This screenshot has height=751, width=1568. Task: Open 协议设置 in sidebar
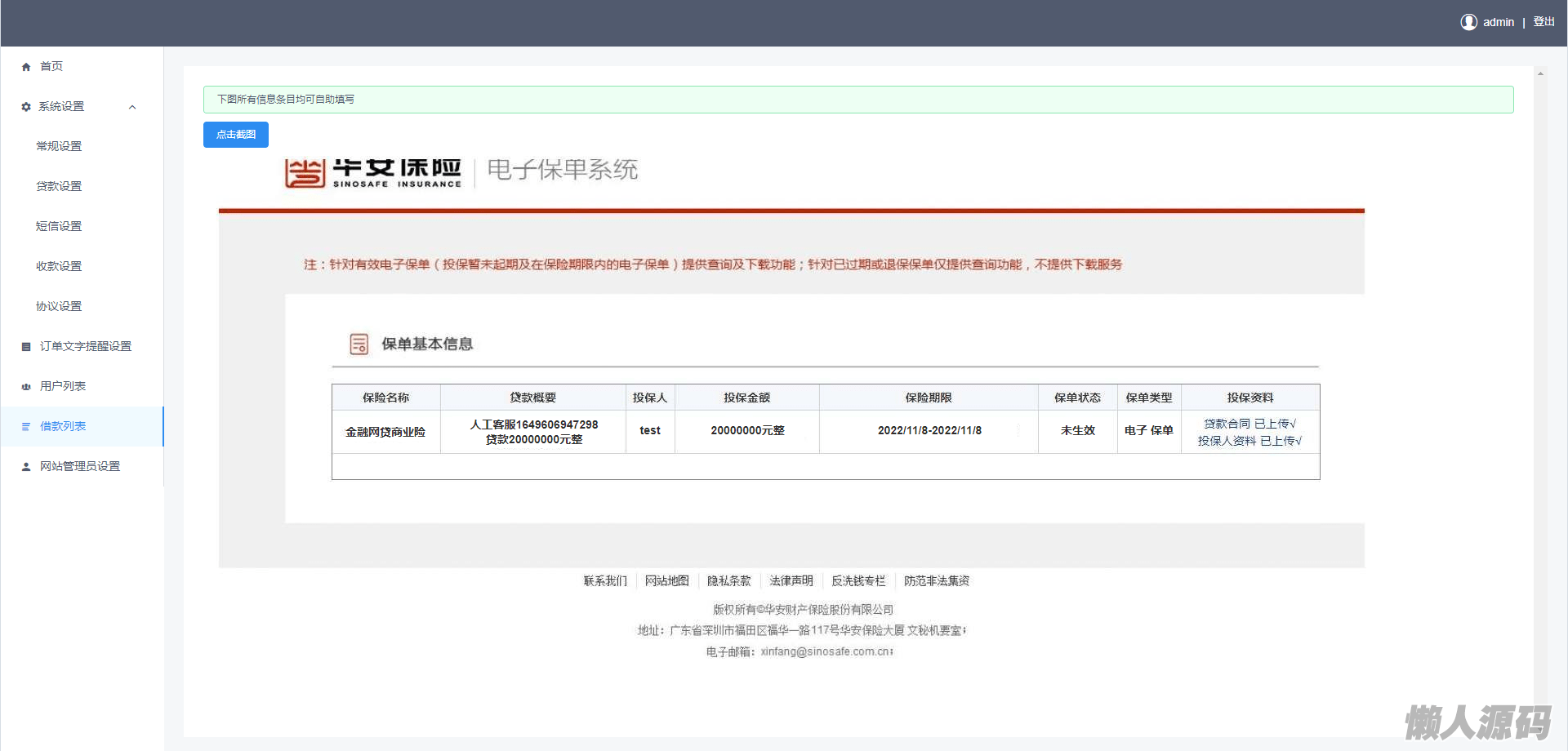(x=59, y=306)
